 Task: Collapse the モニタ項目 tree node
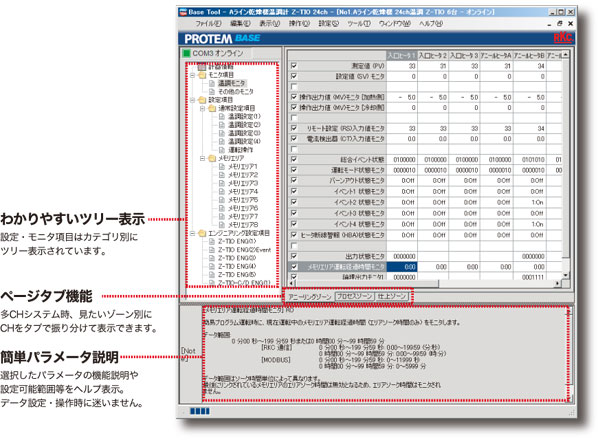pyautogui.click(x=193, y=75)
